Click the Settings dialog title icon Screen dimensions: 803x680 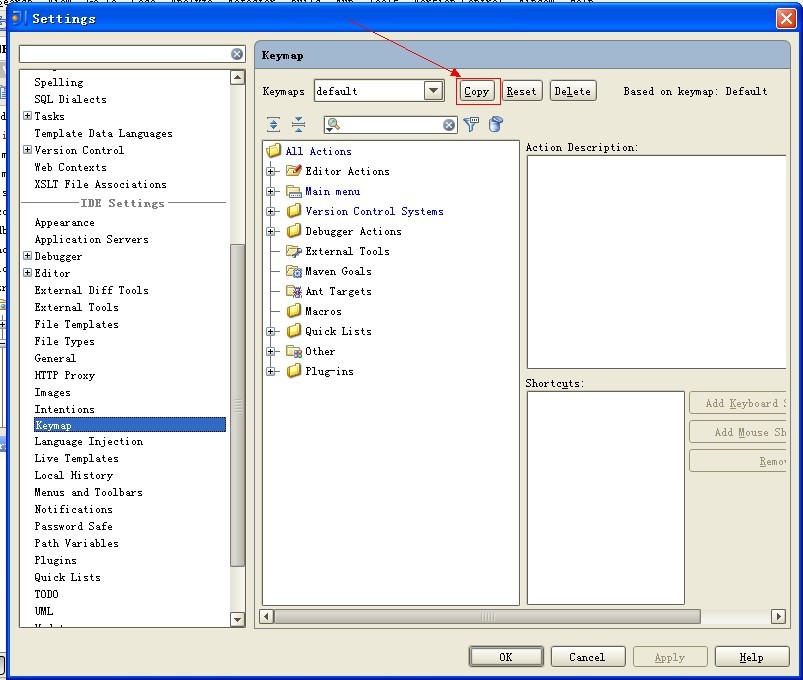tap(18, 18)
